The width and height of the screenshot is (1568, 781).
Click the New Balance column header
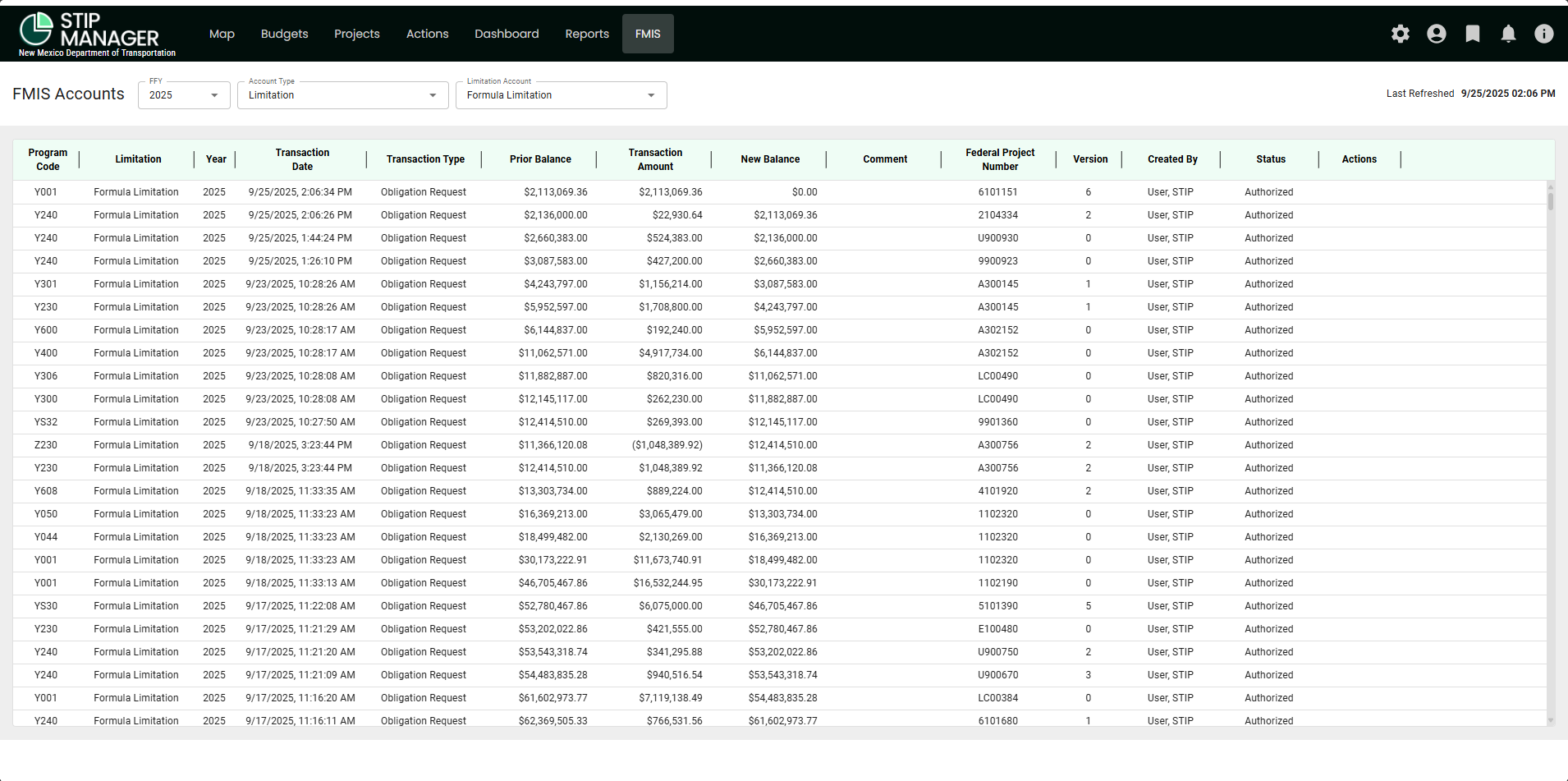coord(770,159)
